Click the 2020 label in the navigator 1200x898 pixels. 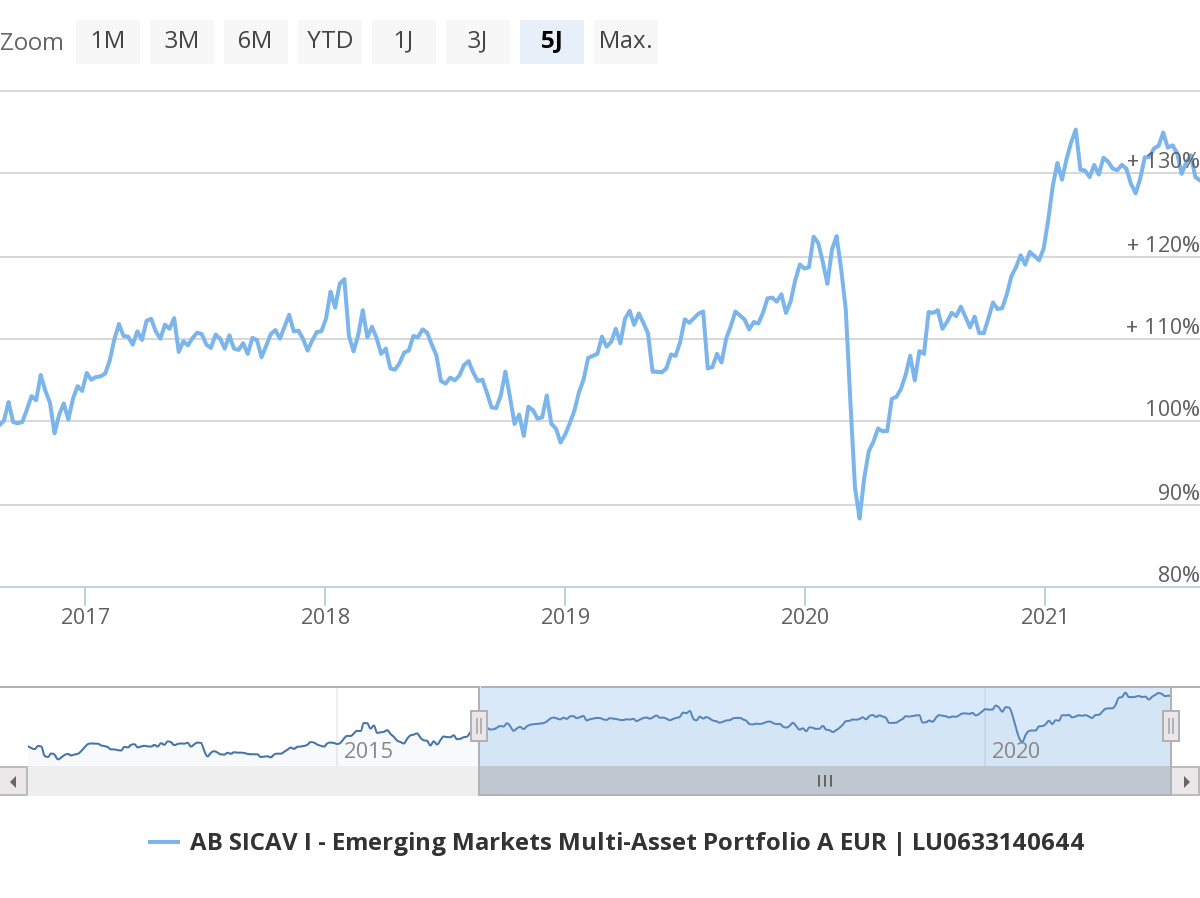coord(1016,750)
